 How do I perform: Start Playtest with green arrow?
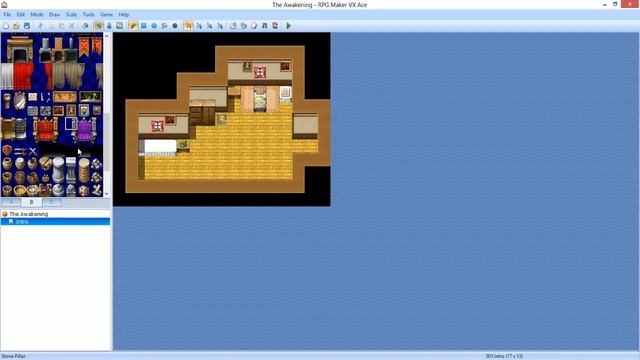pos(289,26)
